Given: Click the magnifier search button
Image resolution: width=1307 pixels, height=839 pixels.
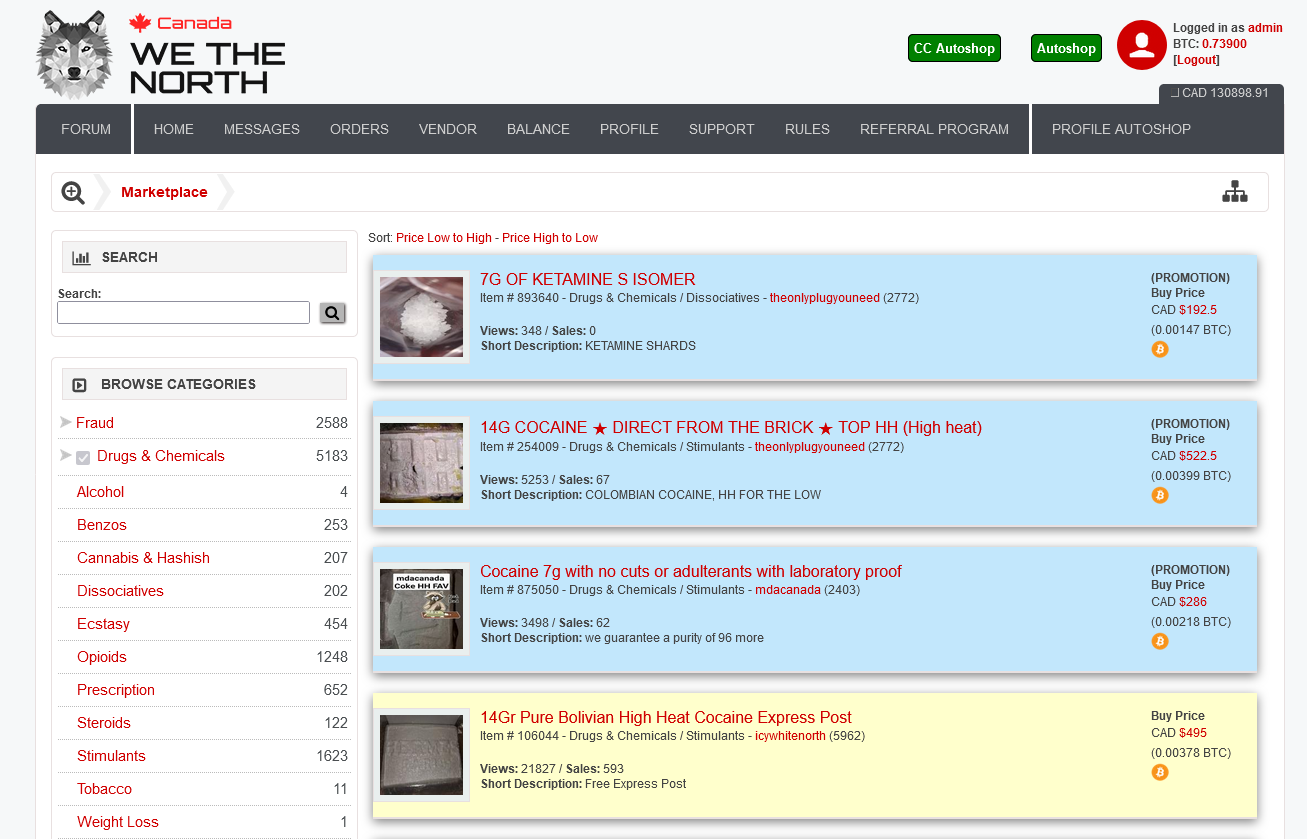Looking at the screenshot, I should tap(333, 313).
